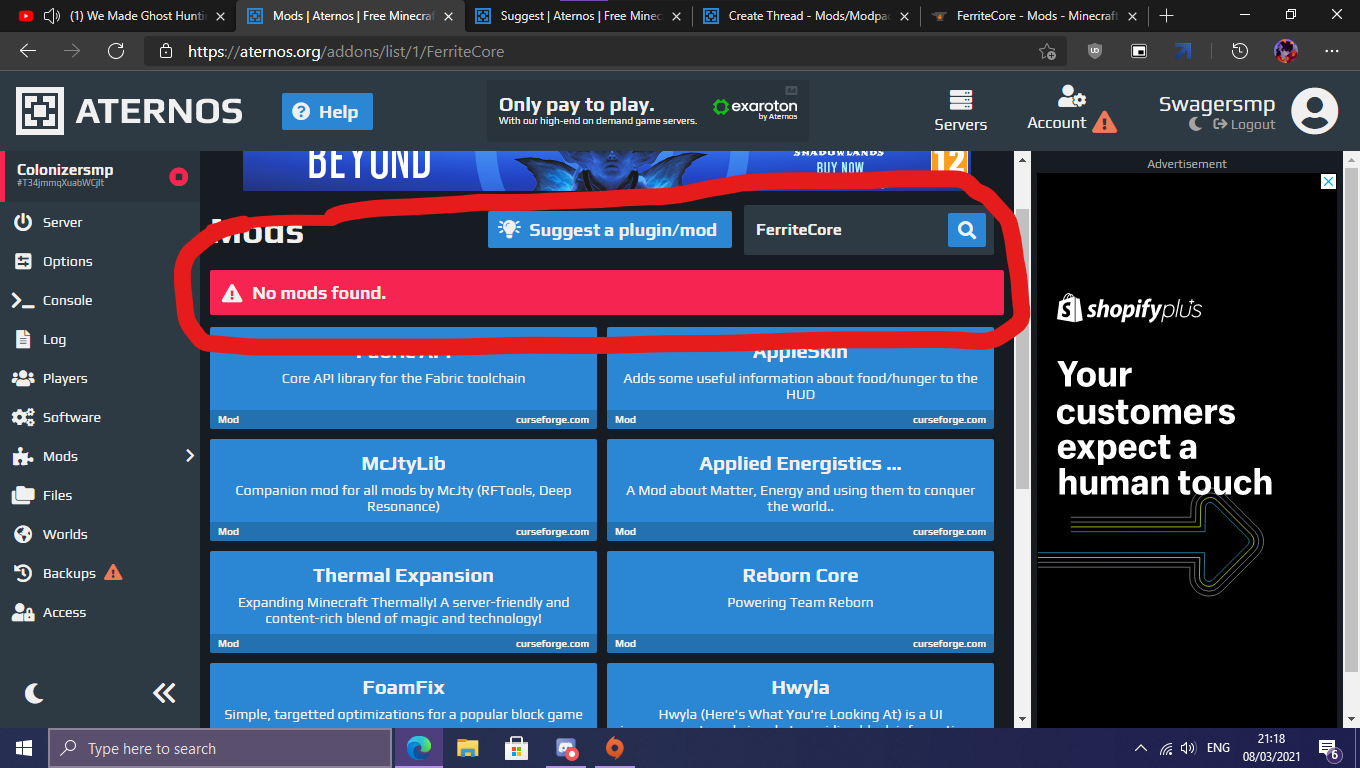Open the volume control in the system tray
The height and width of the screenshot is (768, 1360).
[1188, 748]
